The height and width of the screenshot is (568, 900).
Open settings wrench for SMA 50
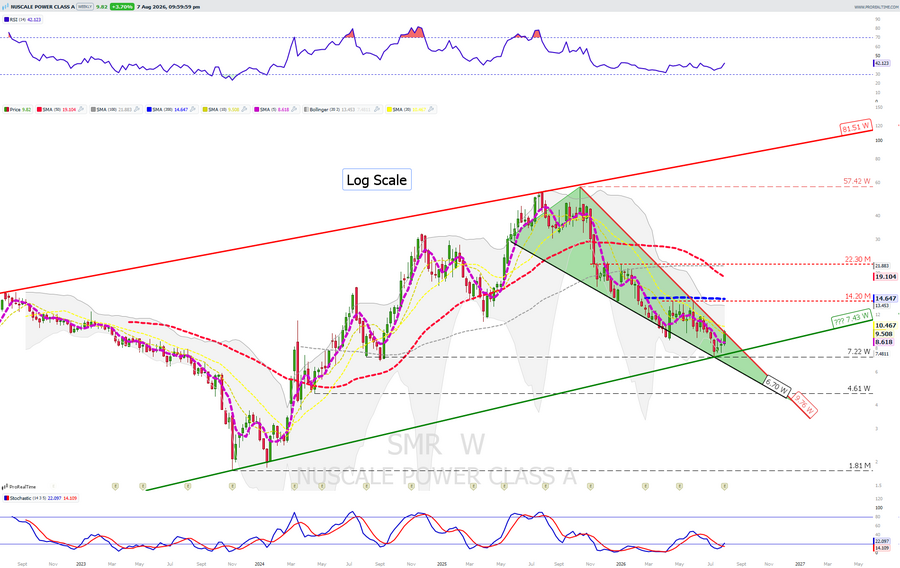81,109
